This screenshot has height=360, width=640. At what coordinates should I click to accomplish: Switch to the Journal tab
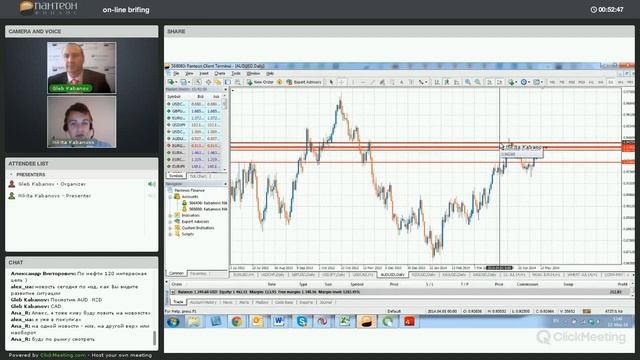[325, 302]
